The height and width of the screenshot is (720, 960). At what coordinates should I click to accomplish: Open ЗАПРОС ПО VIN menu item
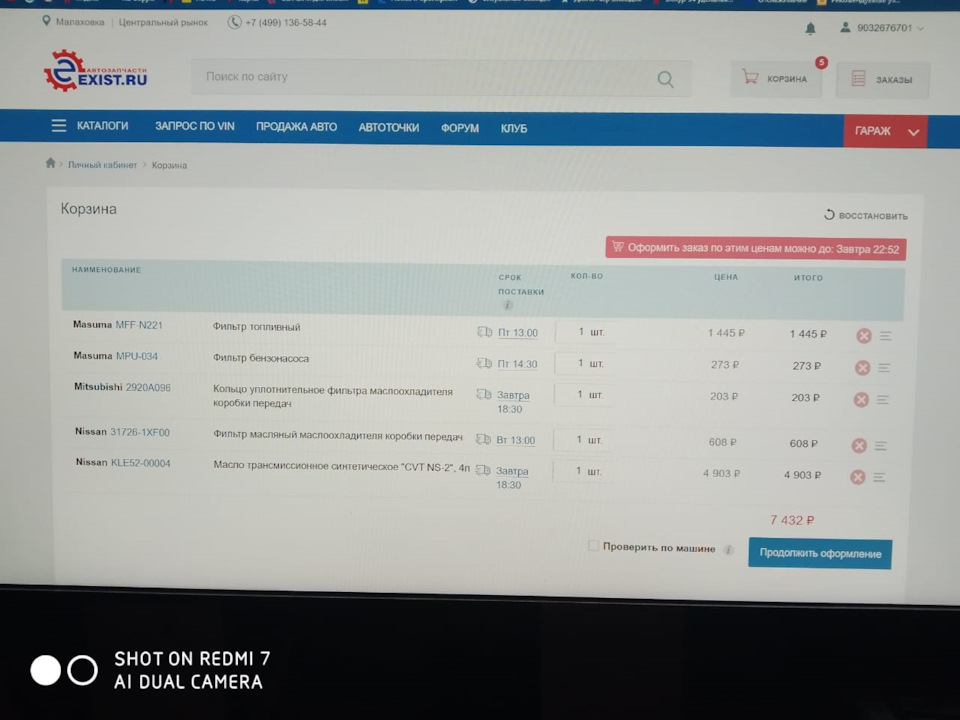(x=195, y=126)
